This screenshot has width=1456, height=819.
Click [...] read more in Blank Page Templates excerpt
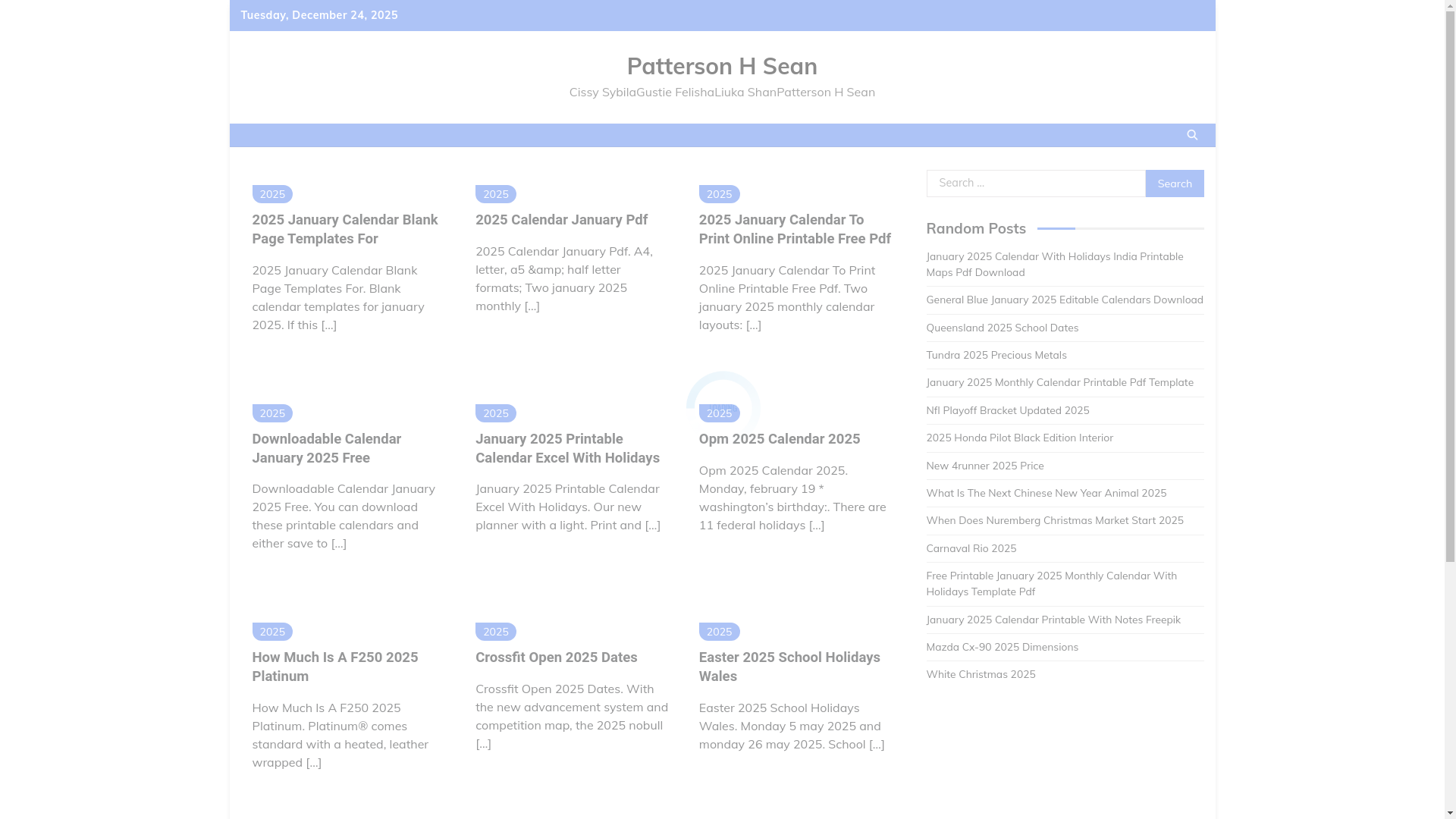coord(328,325)
